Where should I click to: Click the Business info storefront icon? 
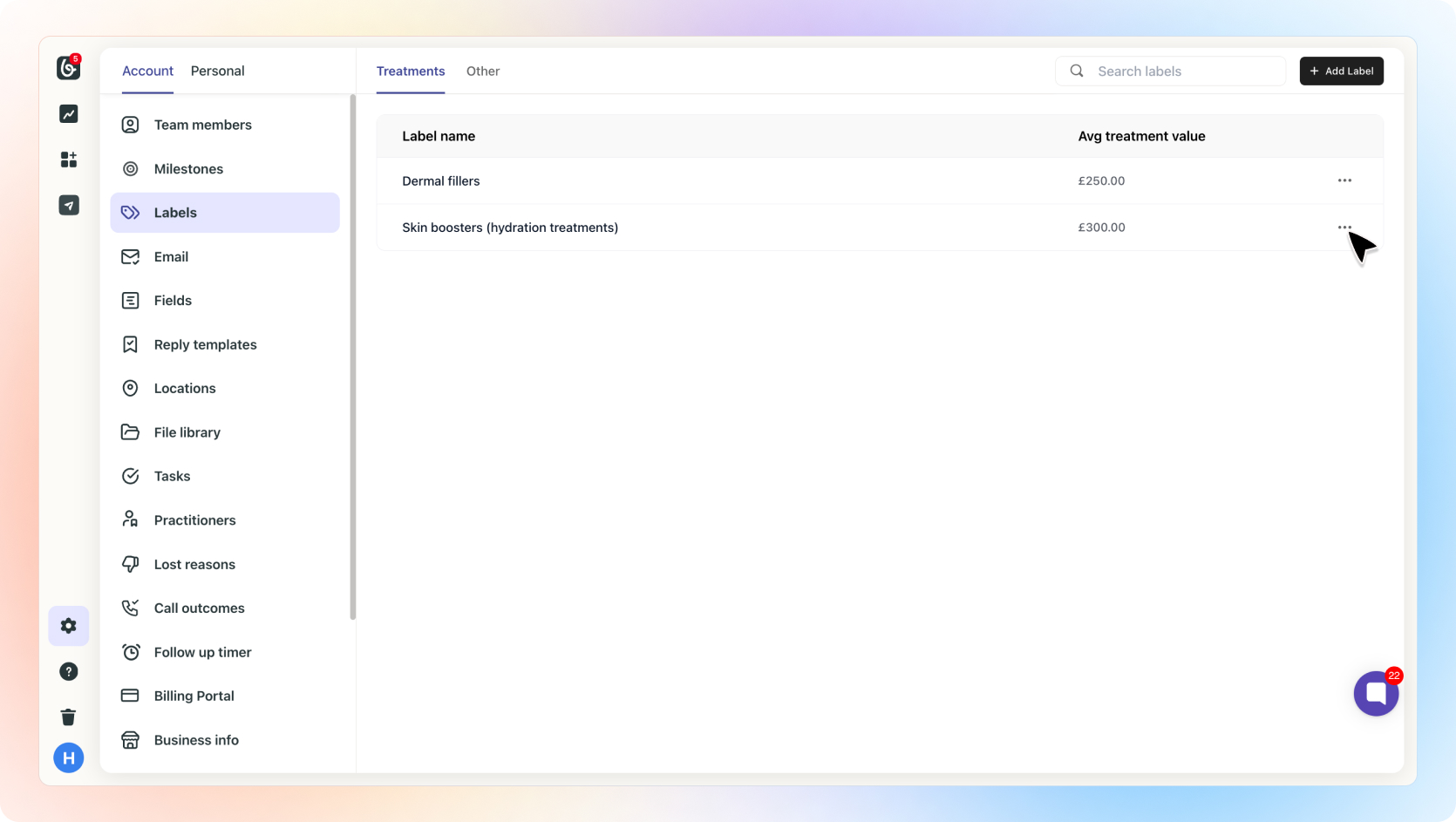tap(130, 740)
